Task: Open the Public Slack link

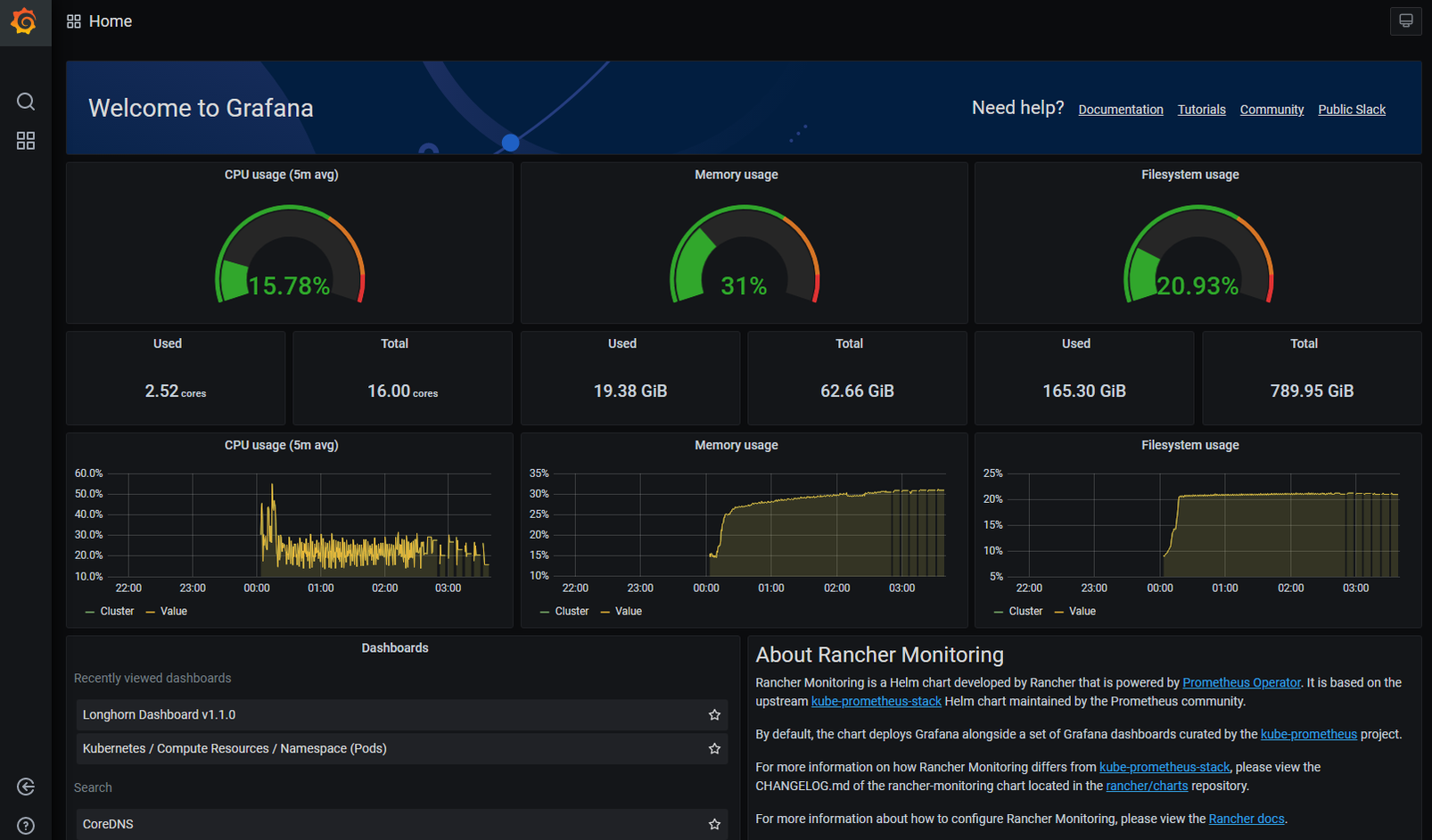Action: [x=1352, y=110]
